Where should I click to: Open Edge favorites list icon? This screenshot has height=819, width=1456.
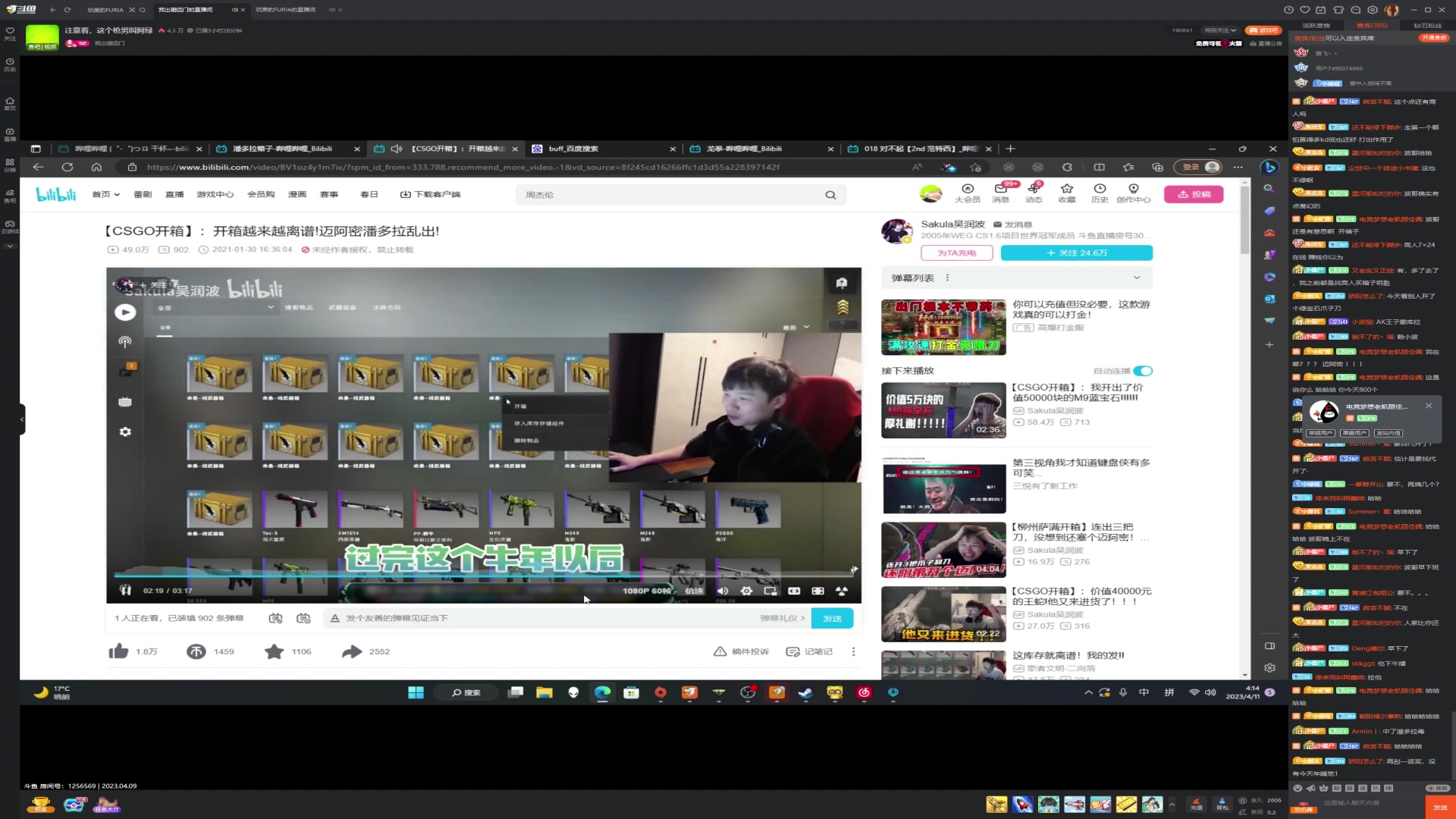pos(1128,168)
